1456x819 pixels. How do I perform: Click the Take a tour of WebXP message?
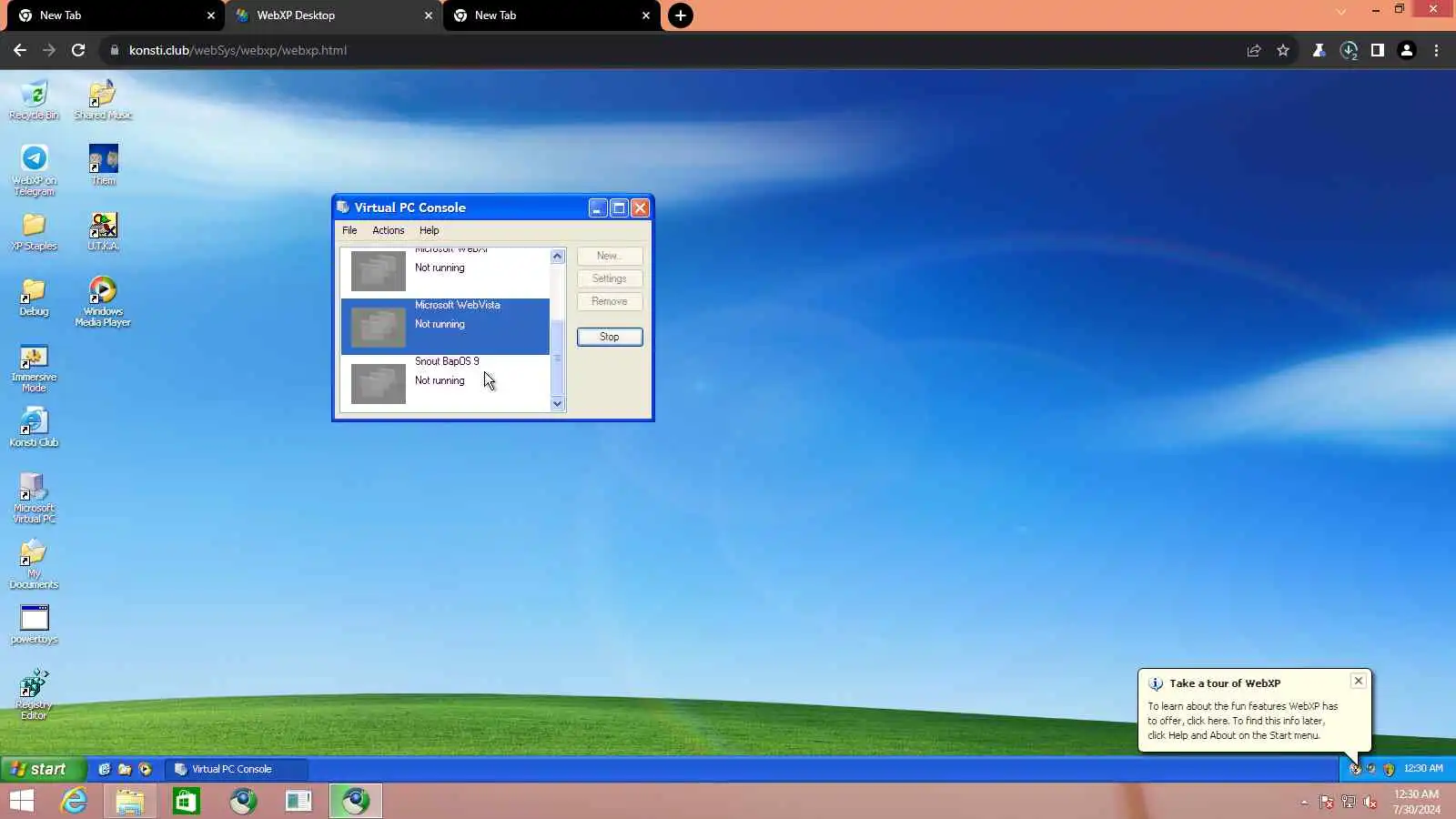point(1242,721)
